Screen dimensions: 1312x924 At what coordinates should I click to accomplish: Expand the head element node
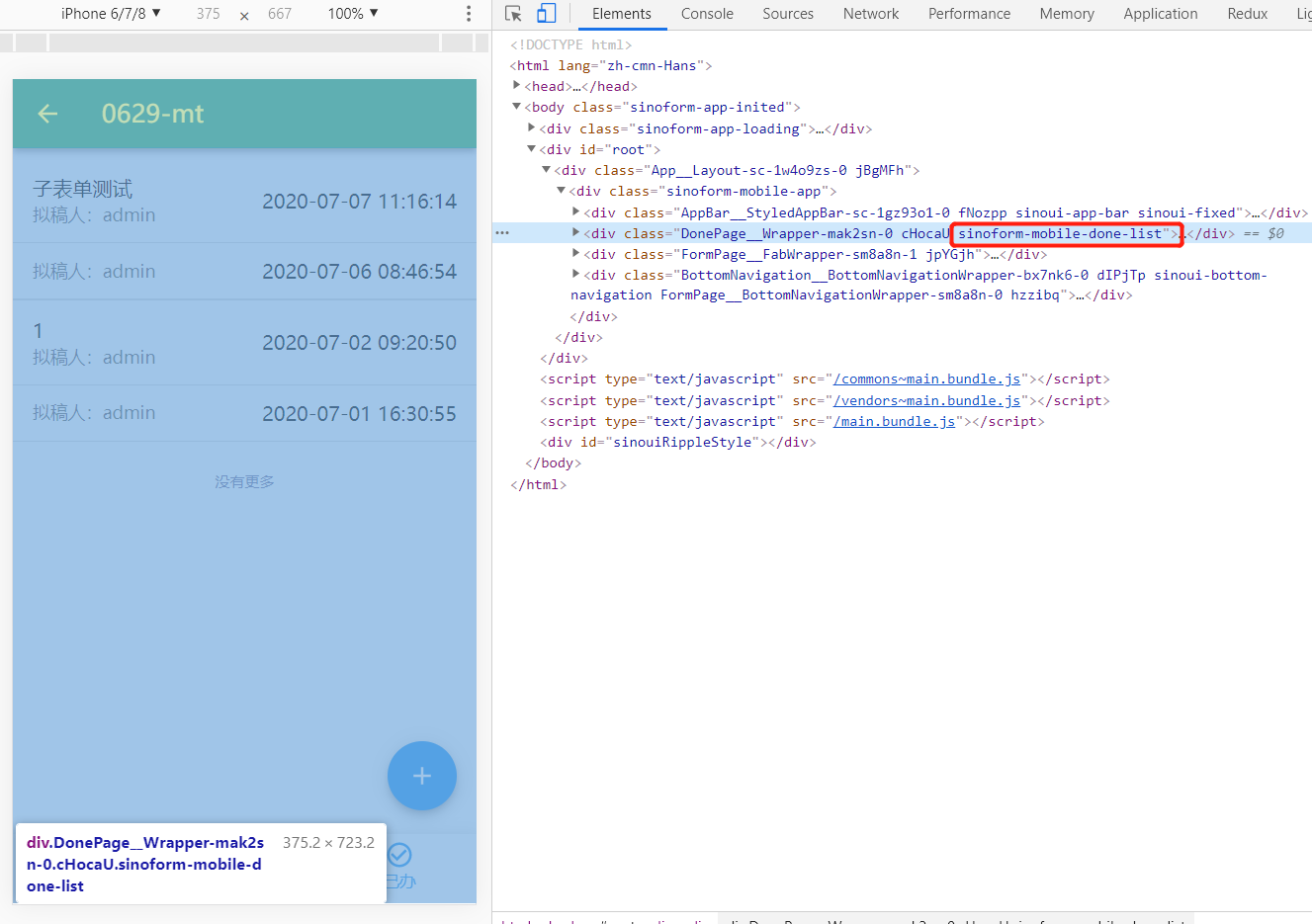[x=517, y=86]
